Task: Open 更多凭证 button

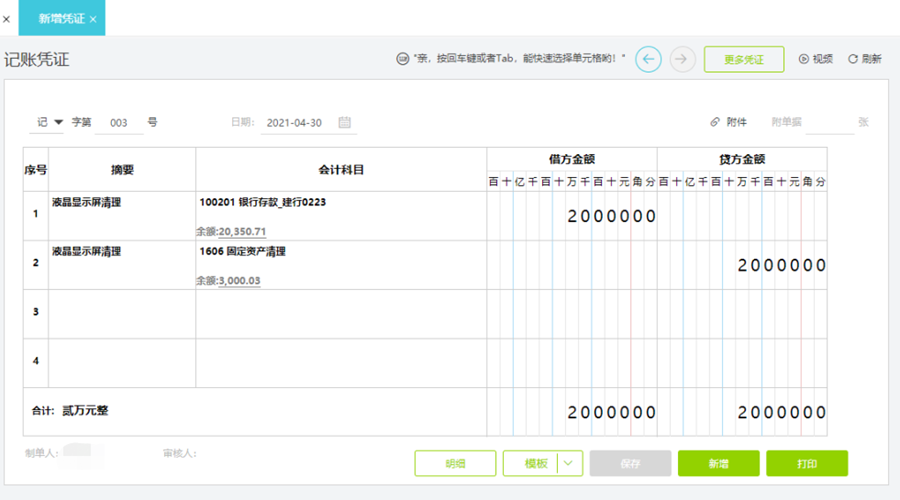Action: point(744,59)
